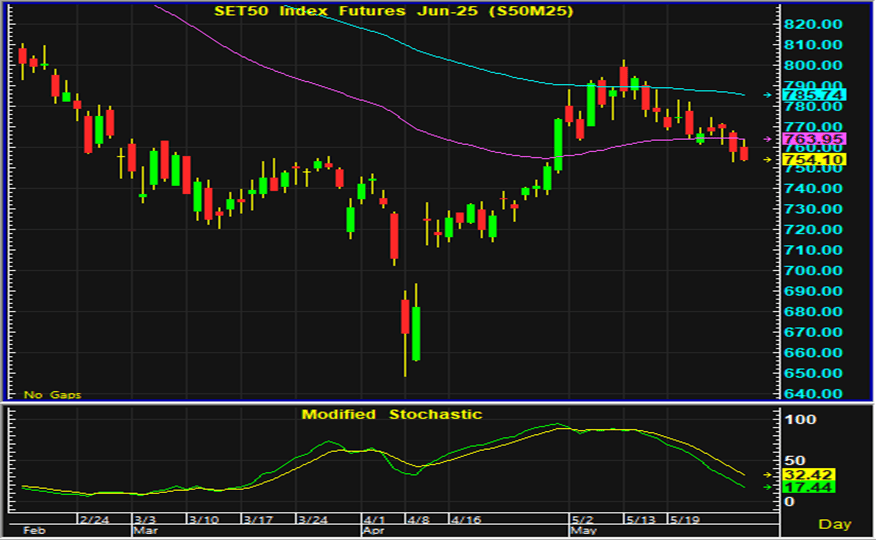Image resolution: width=876 pixels, height=540 pixels.
Task: Click the green arrow beside 17.44
Action: [x=768, y=487]
